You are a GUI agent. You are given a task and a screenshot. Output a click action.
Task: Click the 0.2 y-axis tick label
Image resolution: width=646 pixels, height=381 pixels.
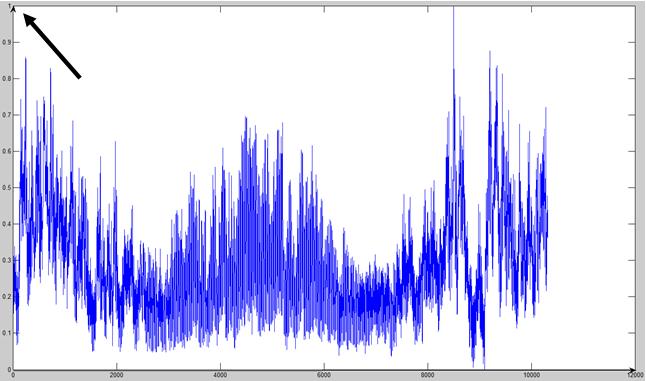coord(6,297)
